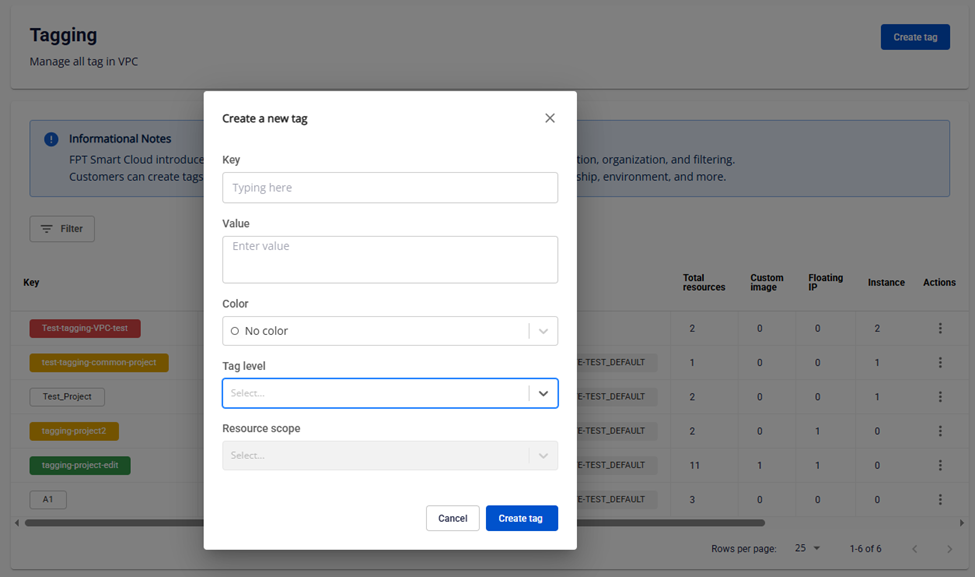Open the Color dropdown showing No color
Viewport: 975px width, 577px height.
coord(390,331)
